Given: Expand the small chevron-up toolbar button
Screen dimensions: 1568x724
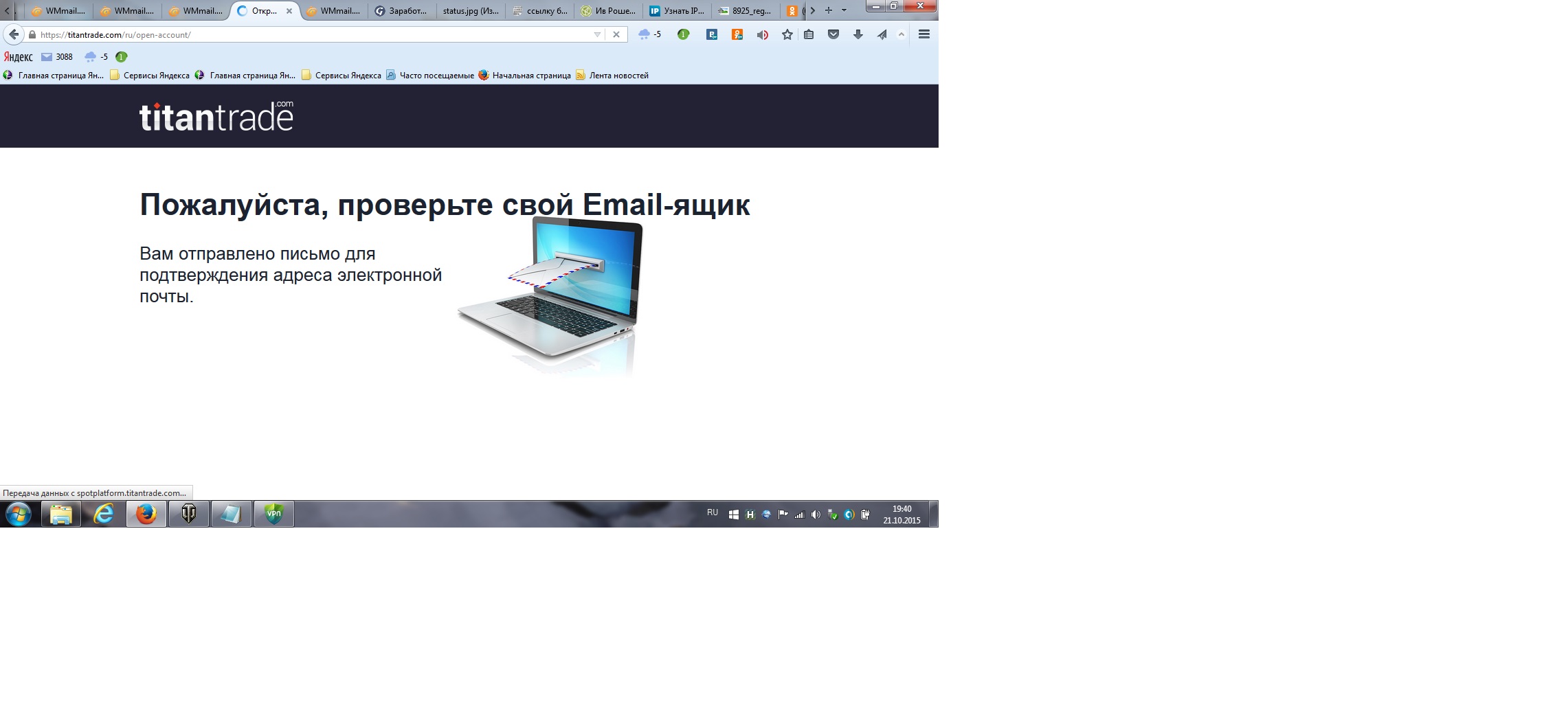Looking at the screenshot, I should (901, 34).
